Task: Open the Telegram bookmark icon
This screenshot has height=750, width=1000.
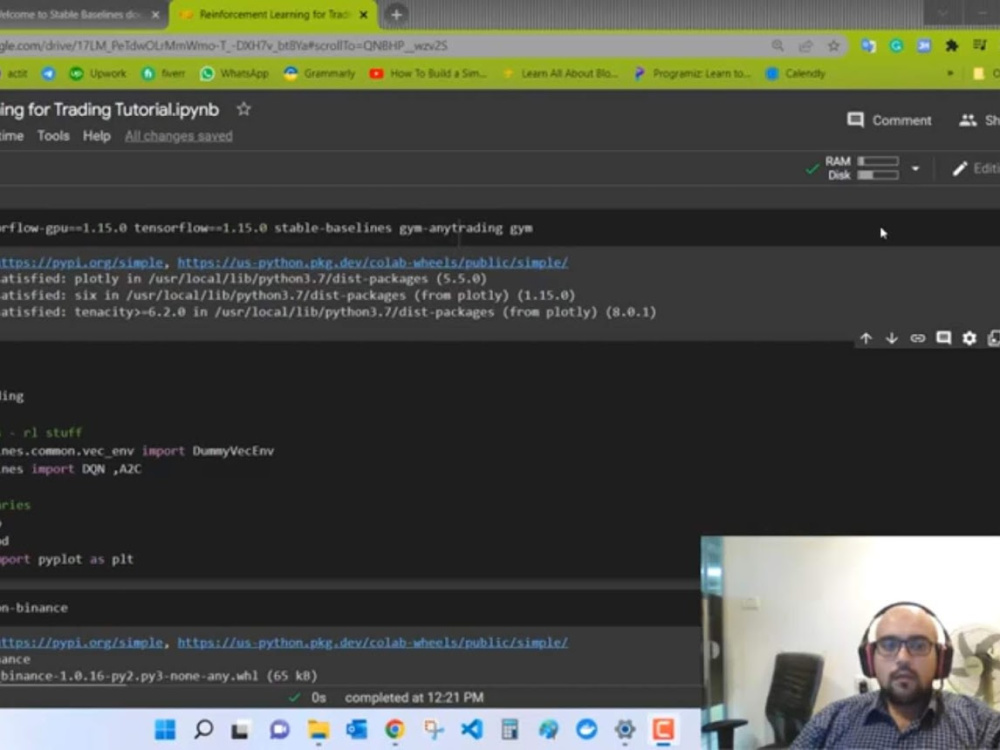Action: coord(48,73)
